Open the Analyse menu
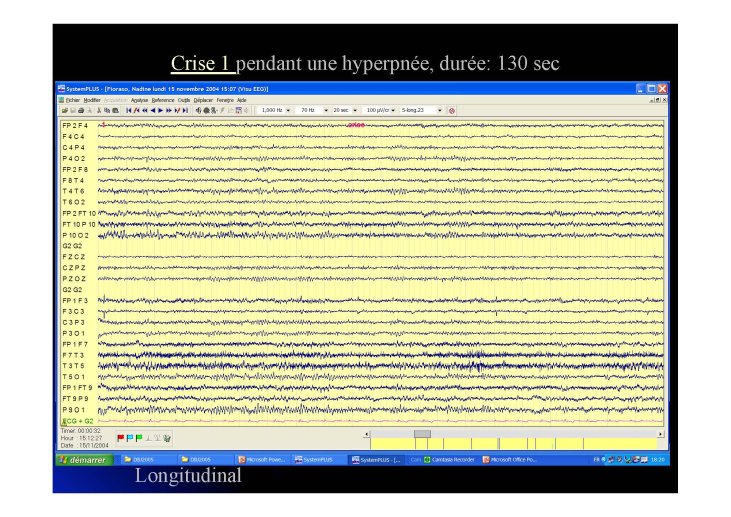731x517 pixels. [139, 100]
